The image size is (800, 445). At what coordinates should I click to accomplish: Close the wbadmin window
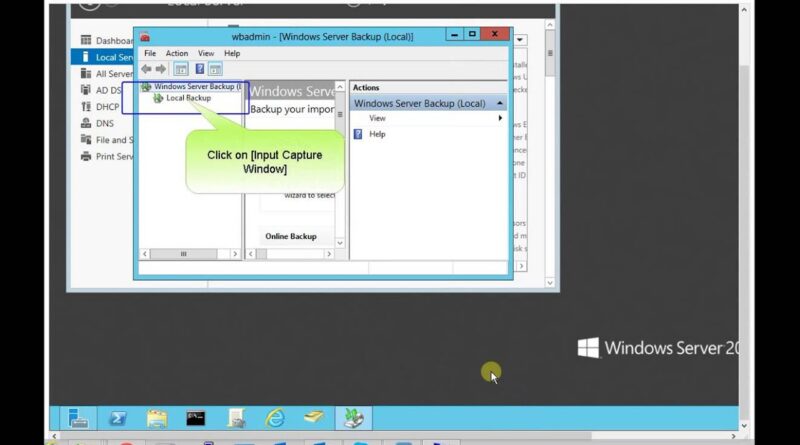pyautogui.click(x=495, y=34)
